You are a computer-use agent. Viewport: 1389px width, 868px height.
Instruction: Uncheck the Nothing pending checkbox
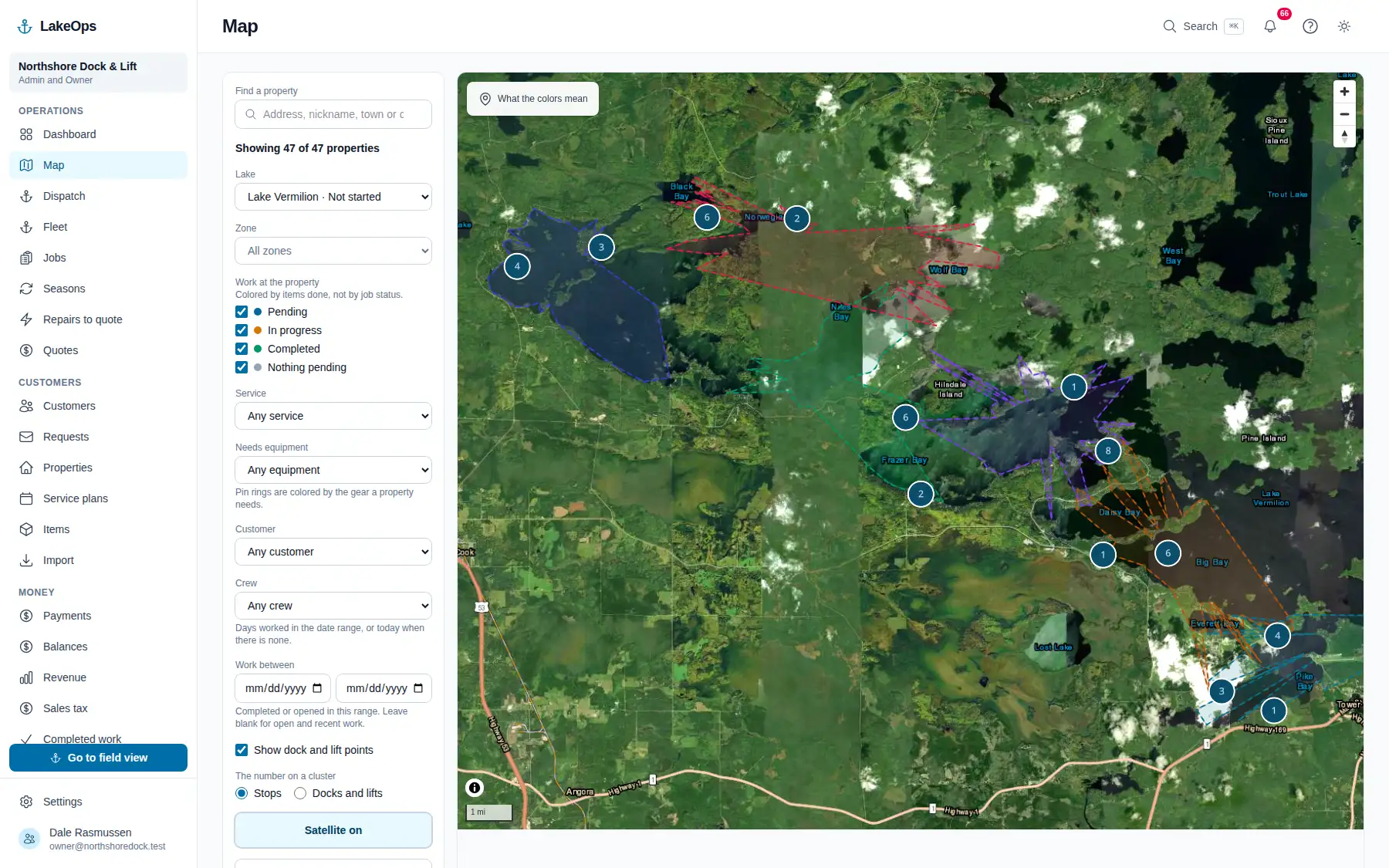242,367
